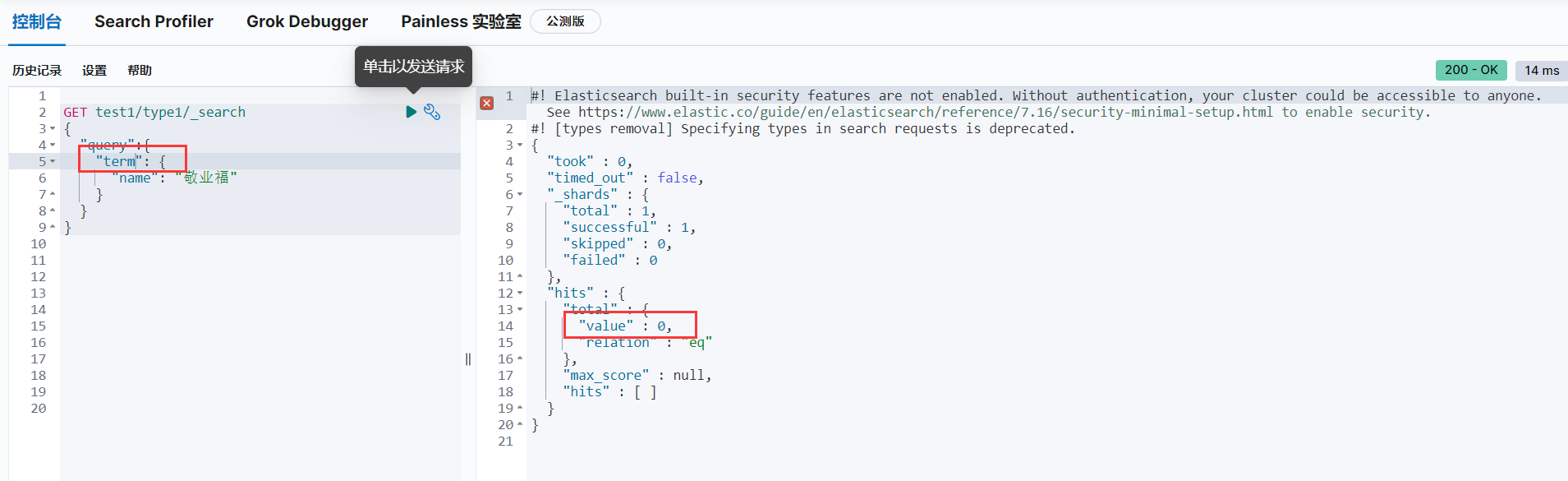Screen dimensions: 1568x481
Task: Collapse total fold on response line 13
Action: (520, 309)
